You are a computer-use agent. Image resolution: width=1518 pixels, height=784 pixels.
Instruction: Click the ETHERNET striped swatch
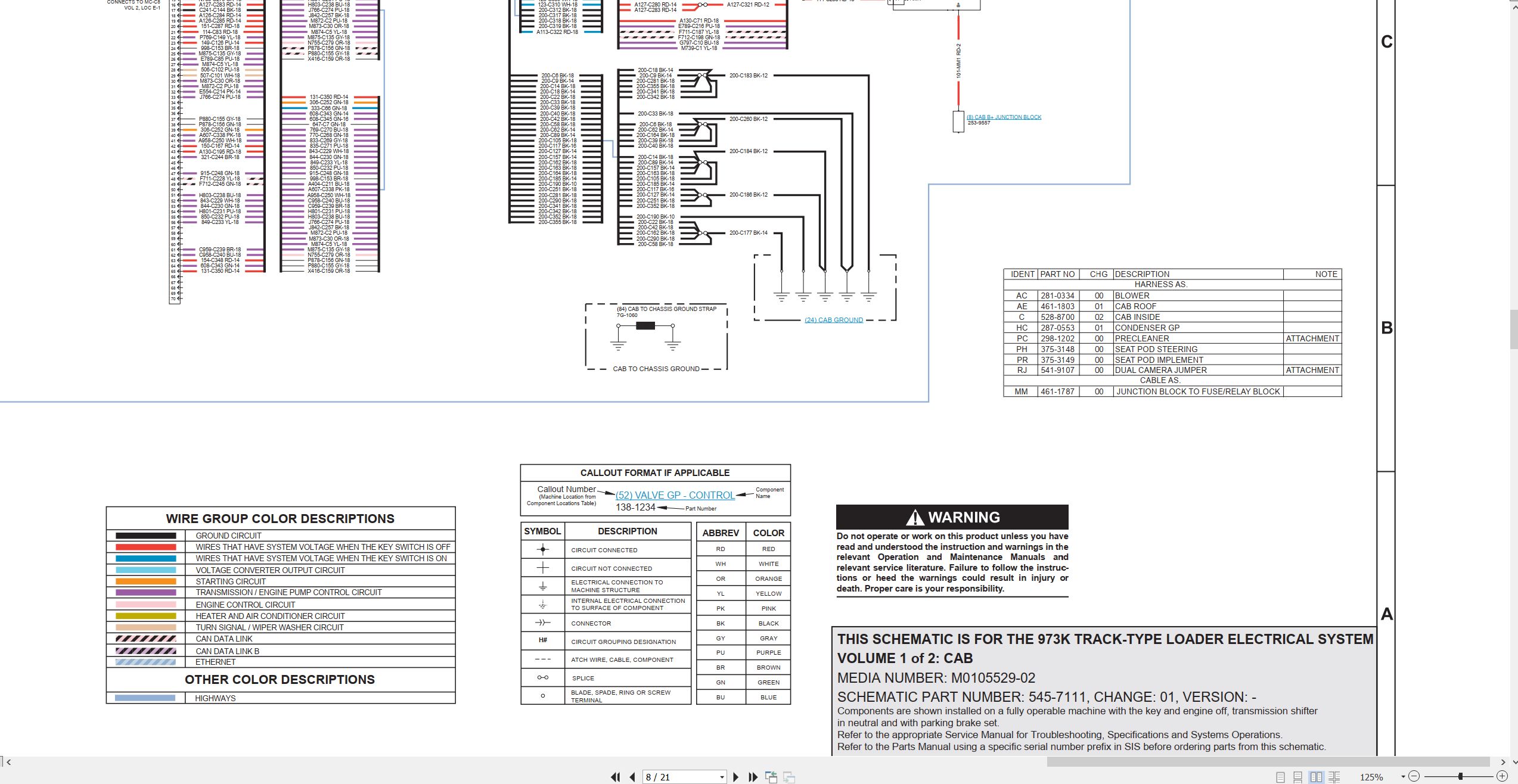tap(145, 662)
